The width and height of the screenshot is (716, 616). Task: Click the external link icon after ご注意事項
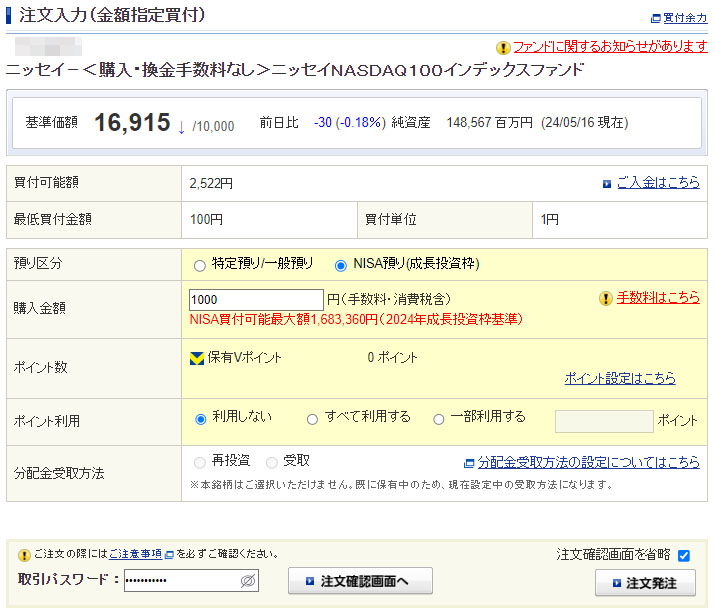coord(169,554)
